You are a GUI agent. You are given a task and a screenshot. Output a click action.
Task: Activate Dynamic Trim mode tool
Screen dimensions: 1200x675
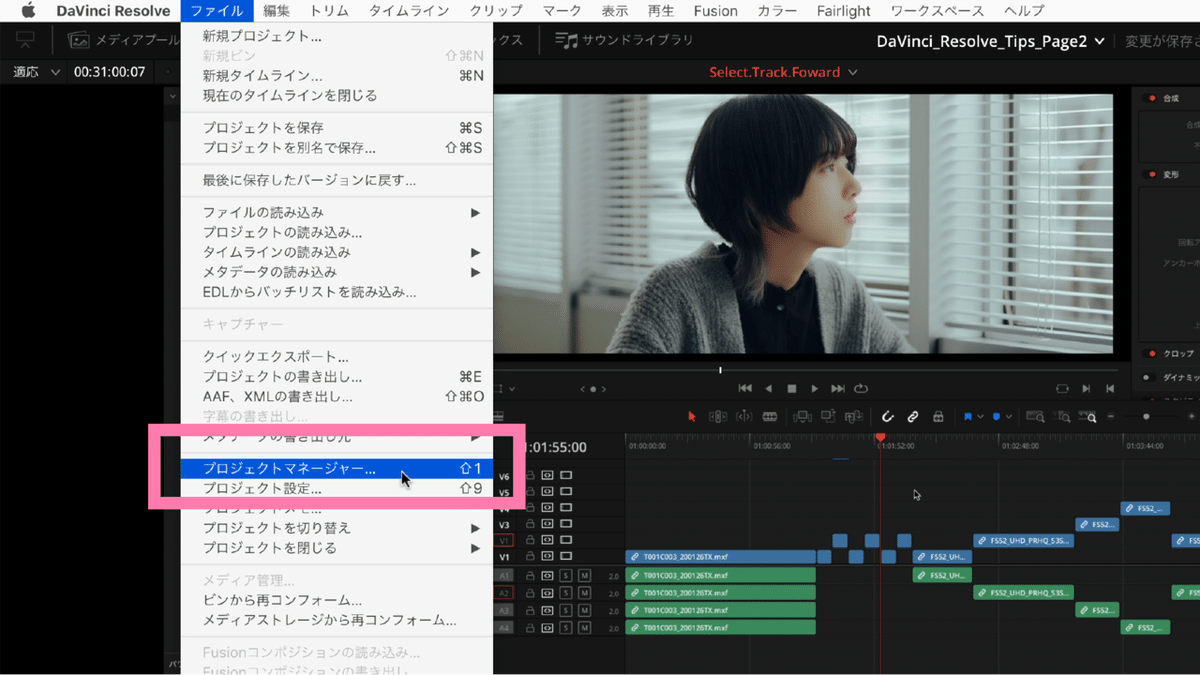(x=744, y=416)
